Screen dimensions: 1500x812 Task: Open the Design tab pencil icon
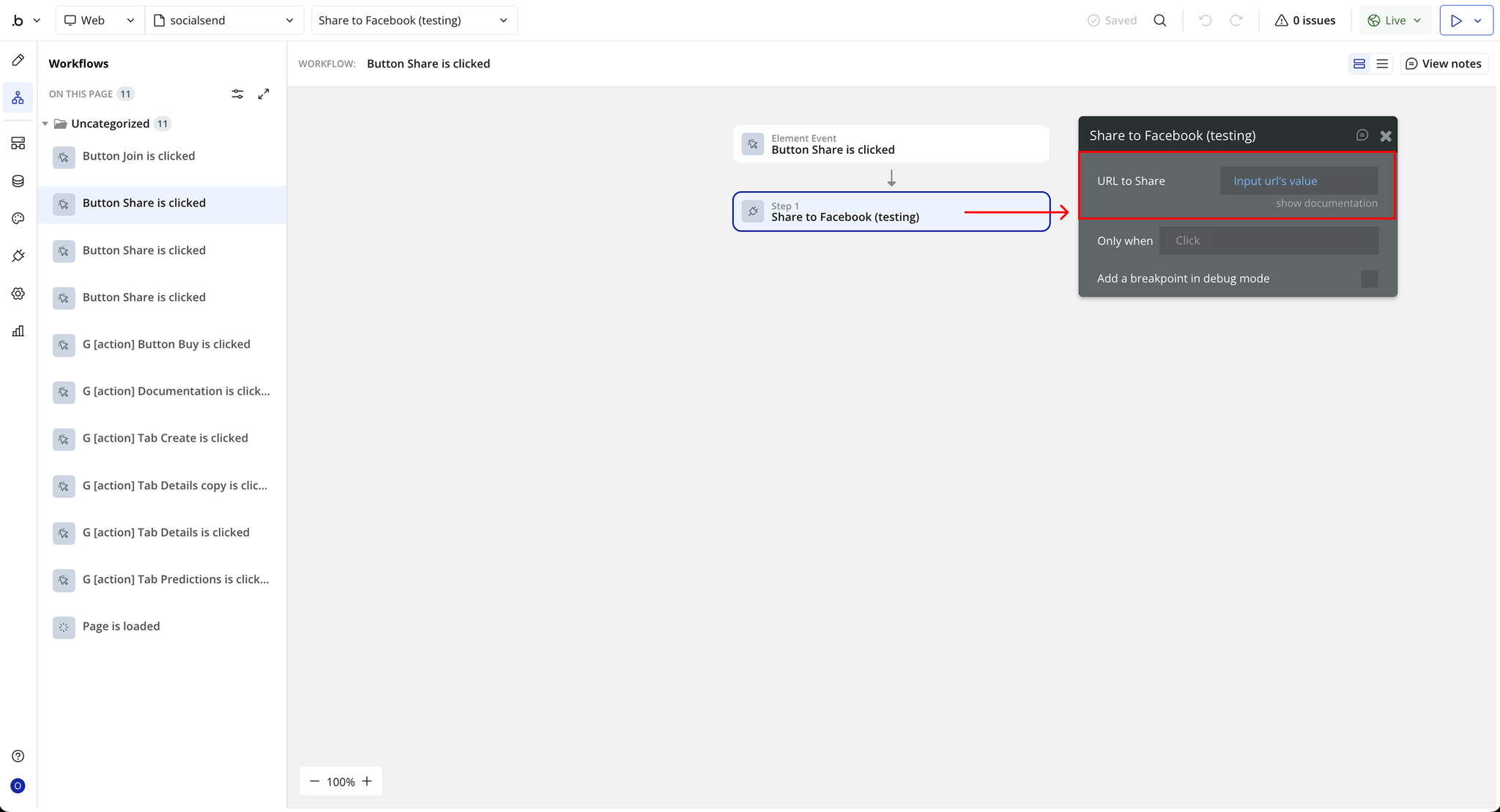pos(18,60)
